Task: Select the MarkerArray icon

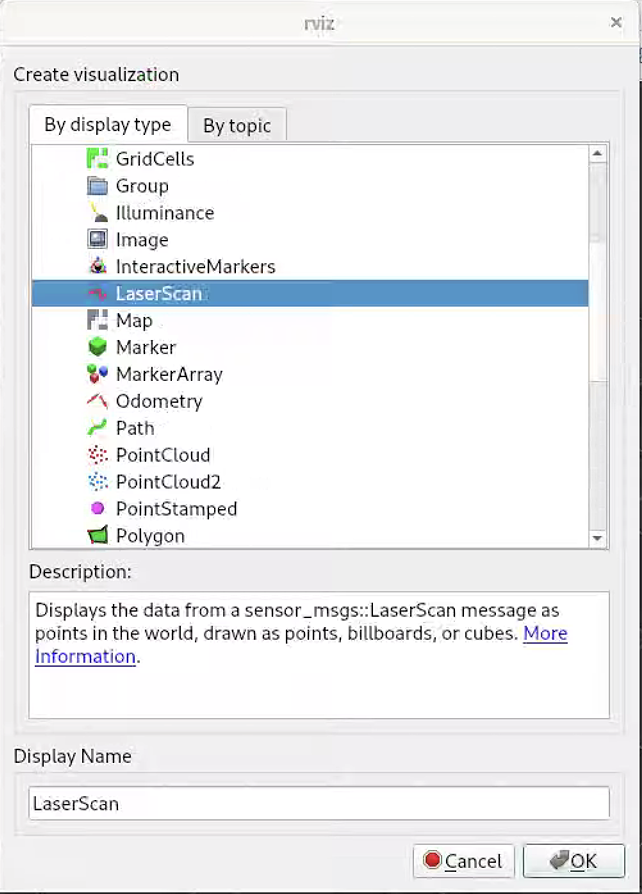Action: click(97, 375)
